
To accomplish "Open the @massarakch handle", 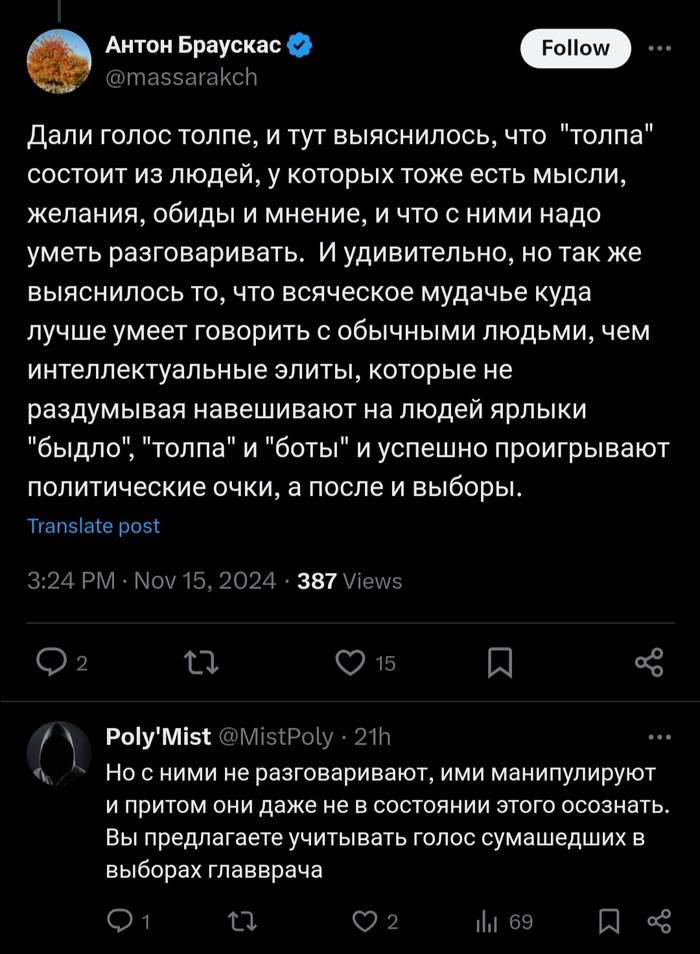I will coord(180,76).
